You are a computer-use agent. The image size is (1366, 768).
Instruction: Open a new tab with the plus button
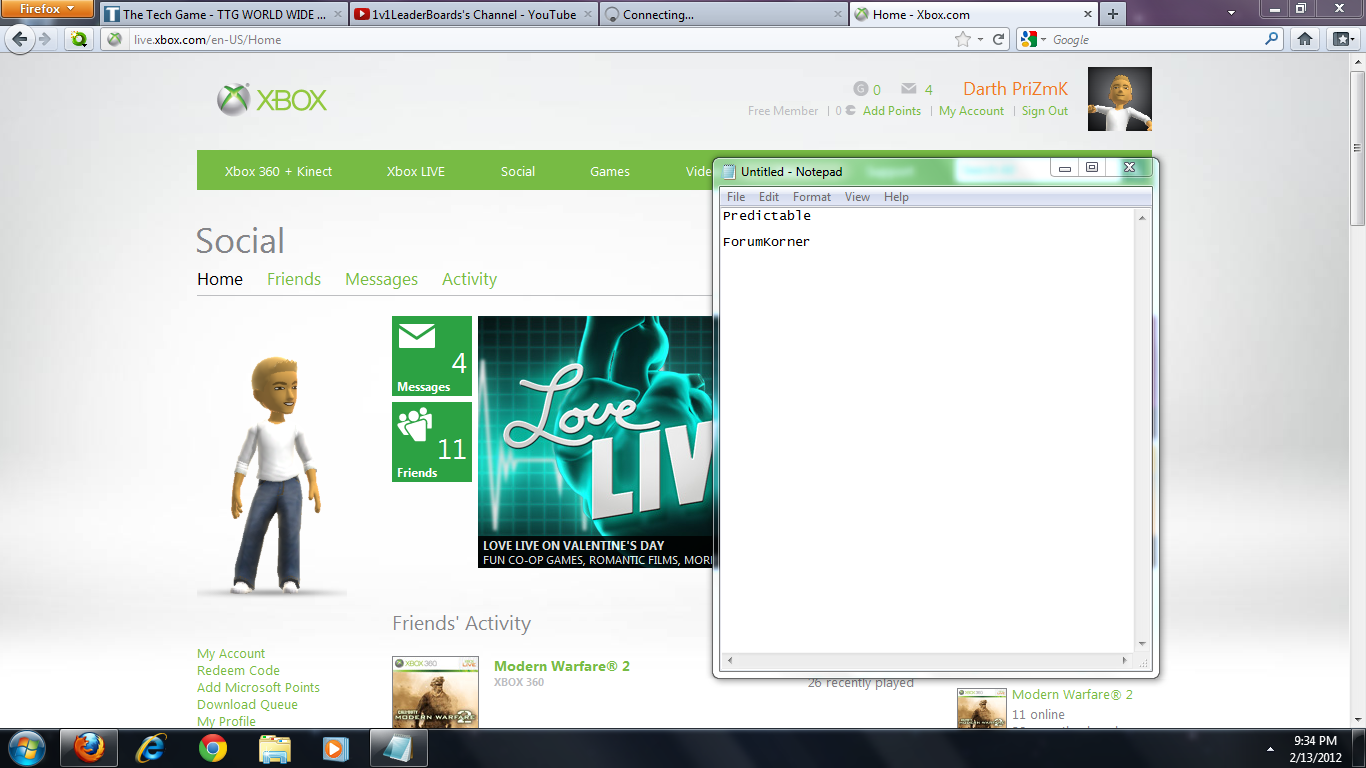1112,14
